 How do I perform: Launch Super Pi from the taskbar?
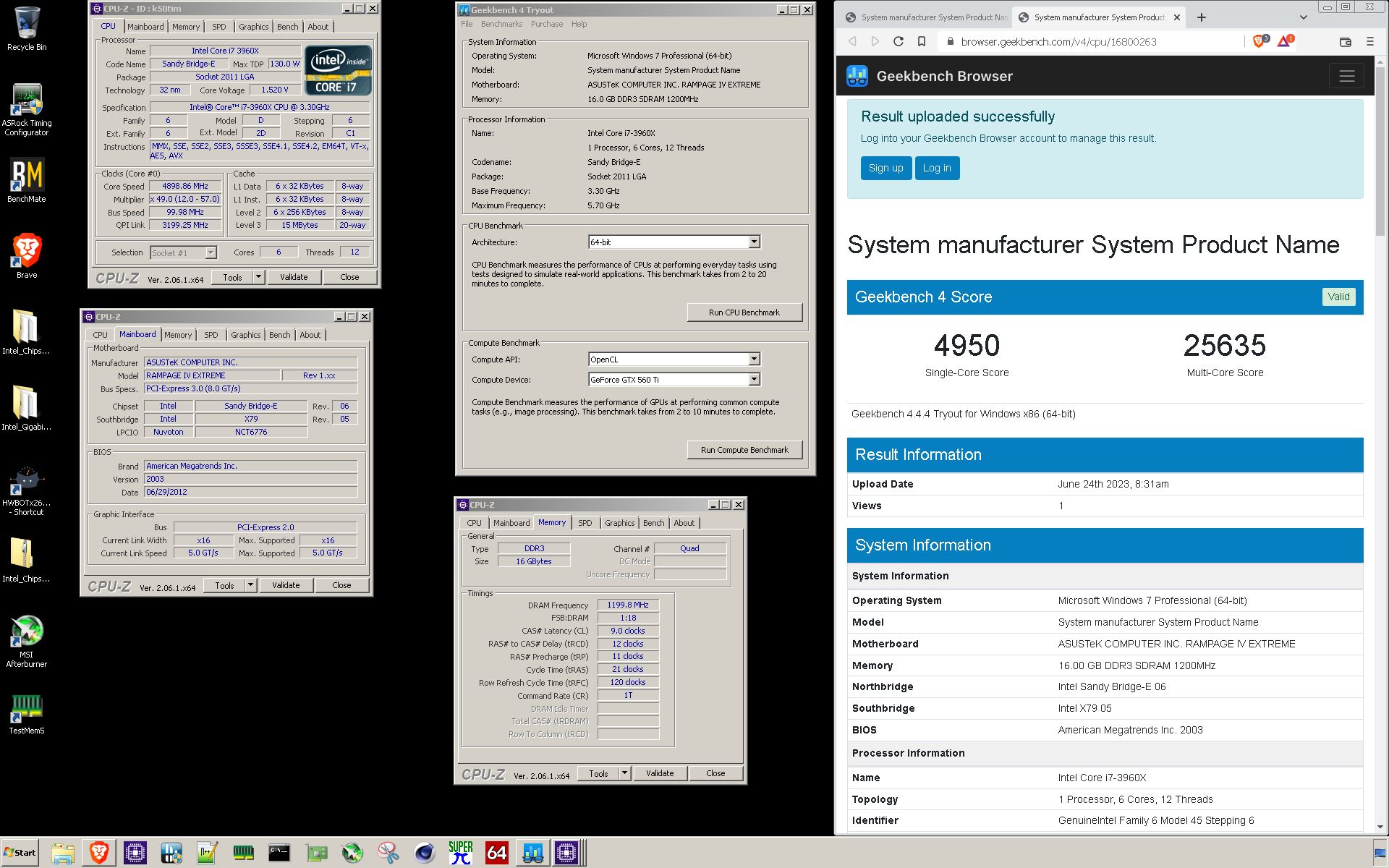pyautogui.click(x=461, y=854)
